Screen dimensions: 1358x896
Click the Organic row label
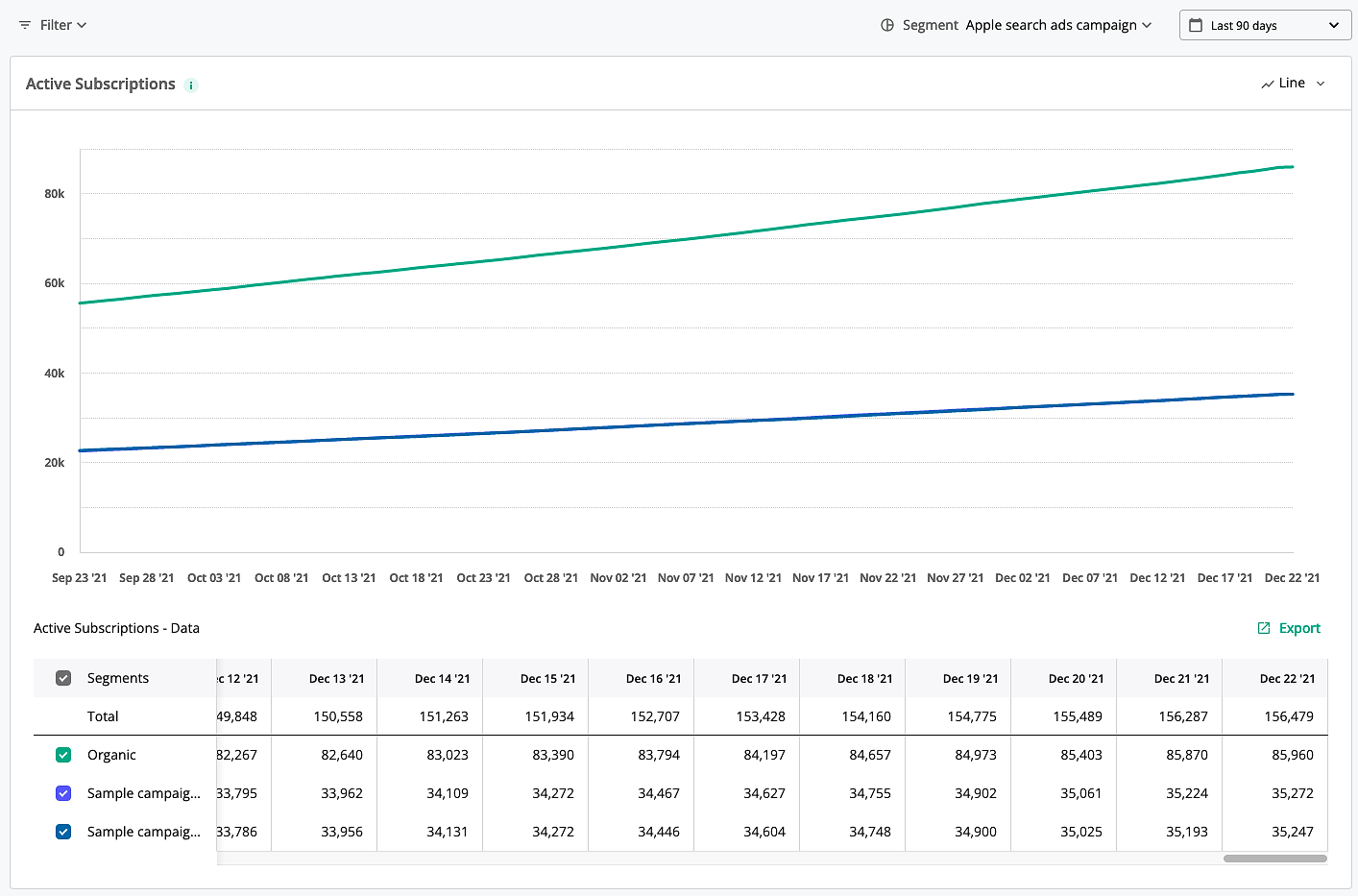tap(111, 755)
